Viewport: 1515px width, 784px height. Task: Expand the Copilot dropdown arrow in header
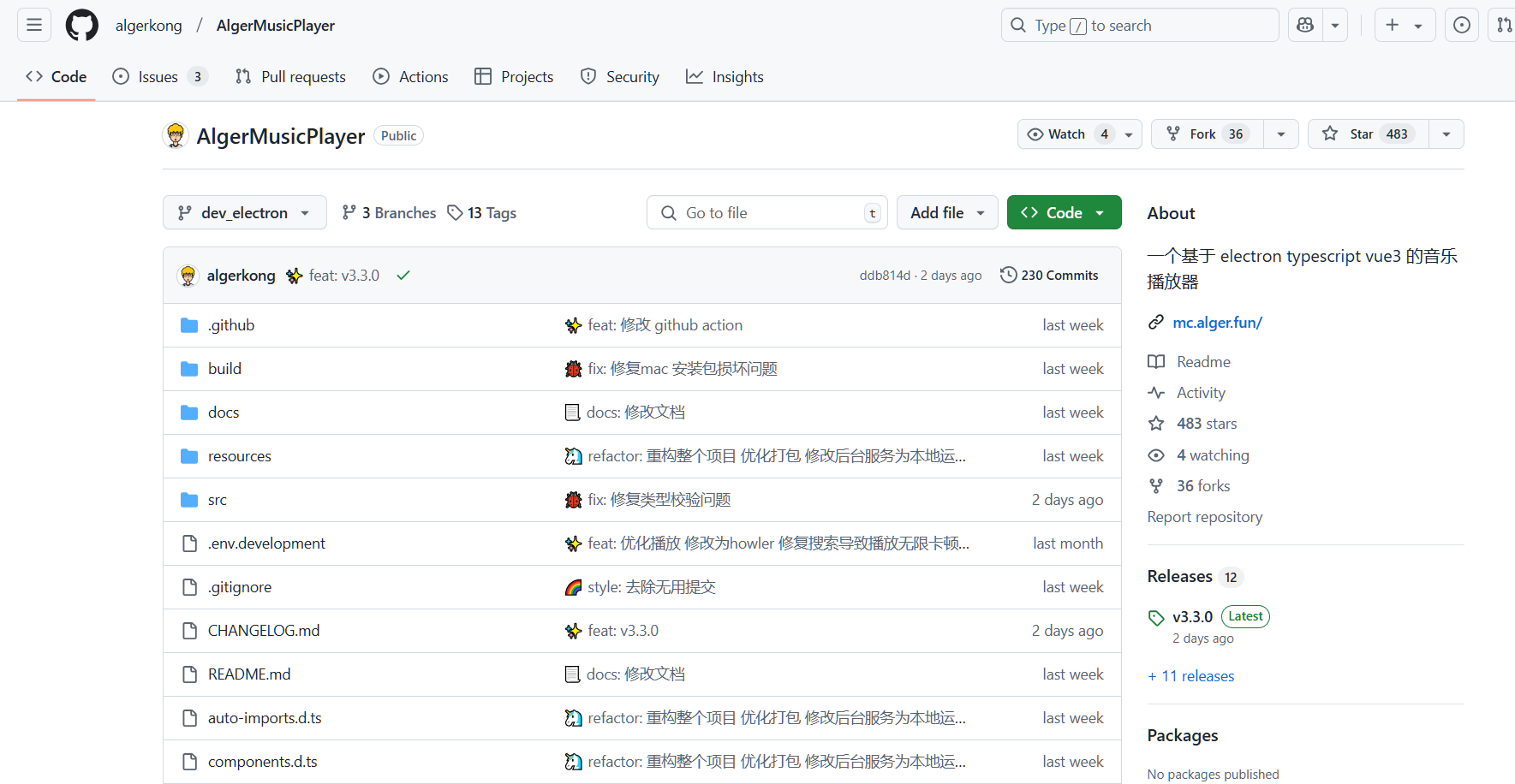pos(1335,25)
